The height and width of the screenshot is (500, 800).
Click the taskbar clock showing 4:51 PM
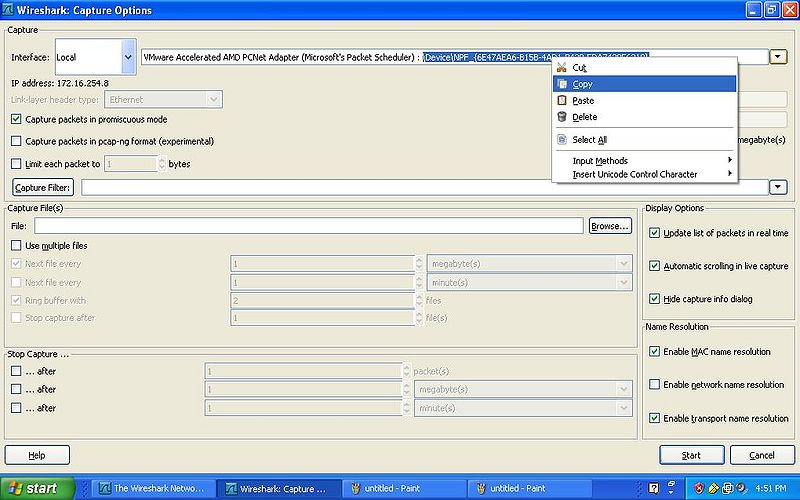771,488
